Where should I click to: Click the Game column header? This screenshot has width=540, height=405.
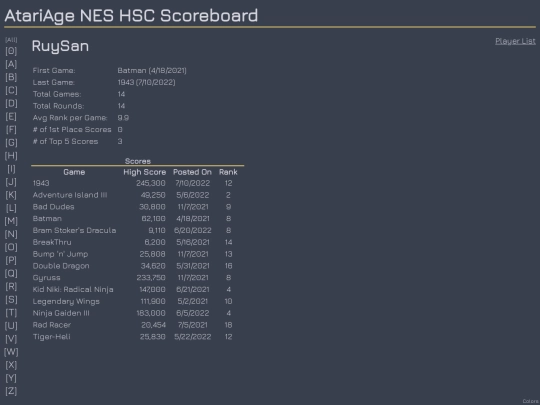point(74,172)
